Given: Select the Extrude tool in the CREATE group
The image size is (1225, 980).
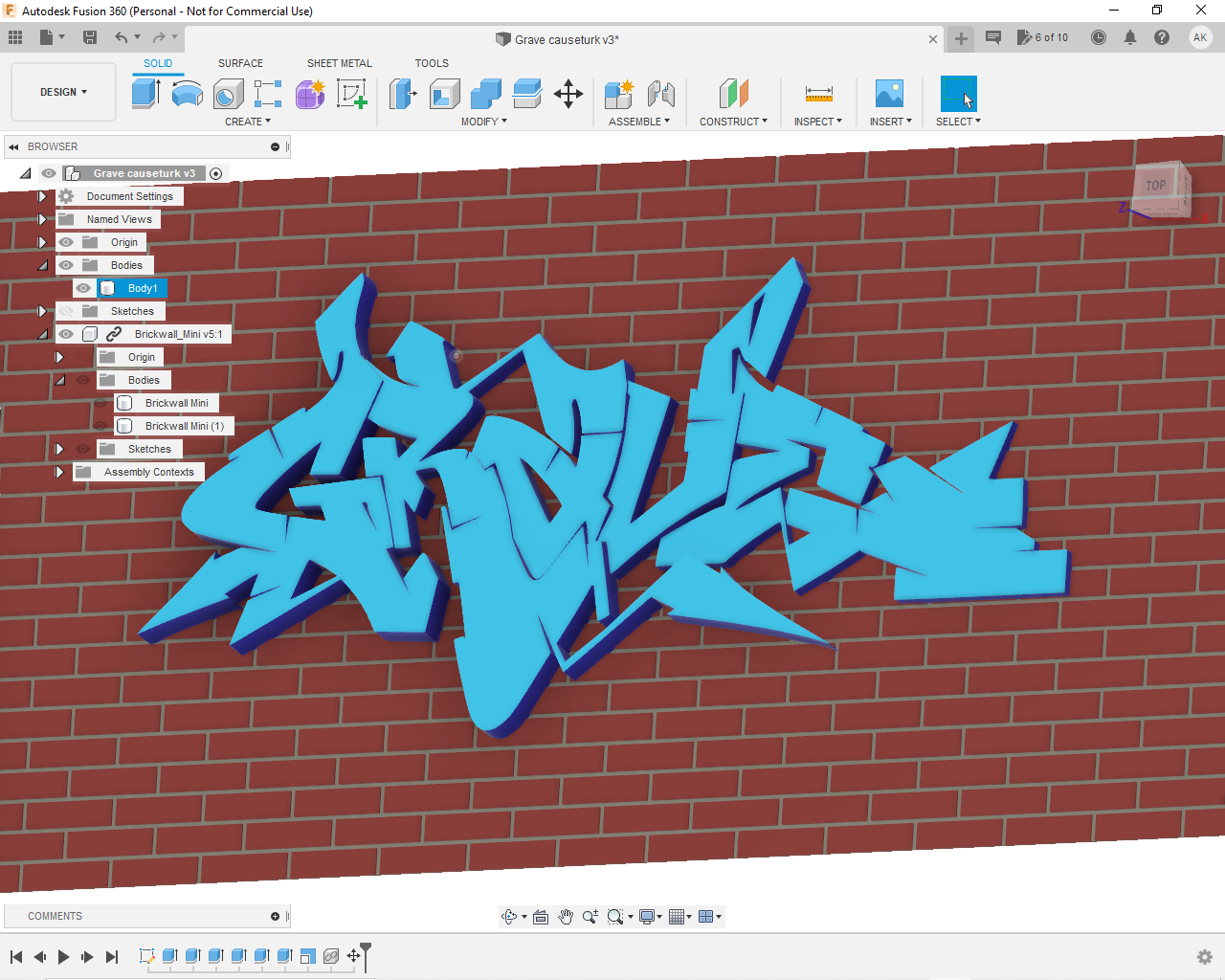Looking at the screenshot, I should point(145,94).
